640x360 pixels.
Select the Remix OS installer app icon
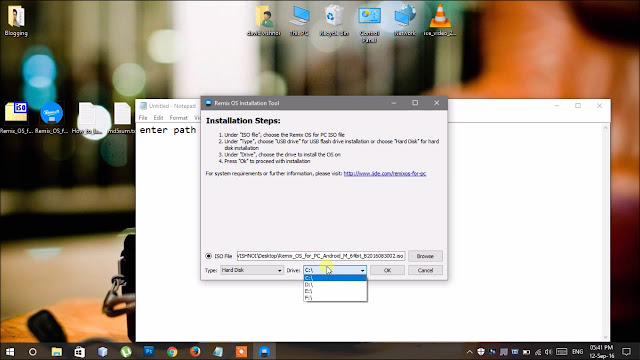coord(51,118)
